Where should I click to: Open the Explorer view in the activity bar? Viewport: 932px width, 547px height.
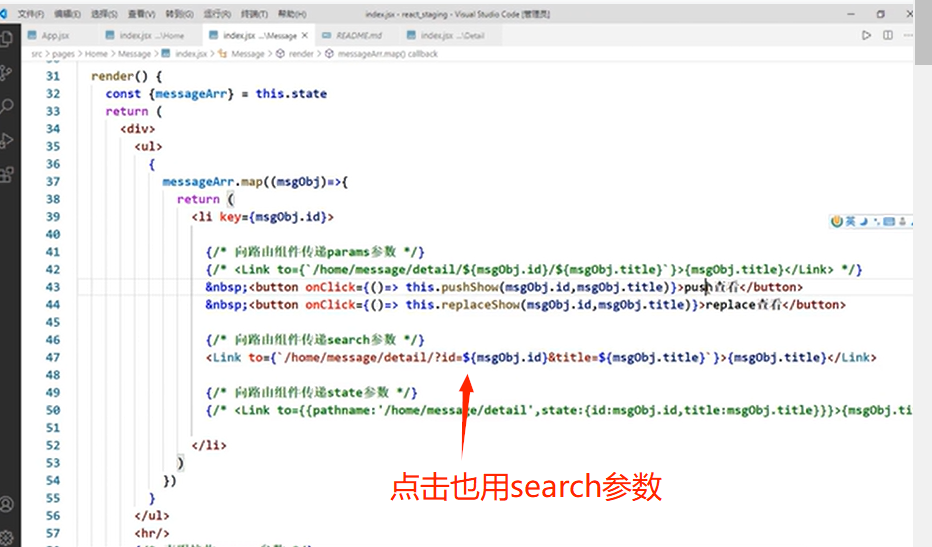[7, 39]
